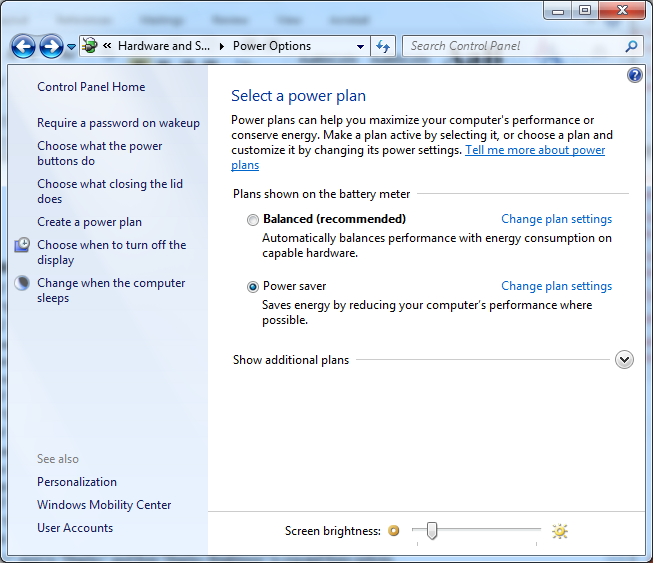Open Require a password on wakeup
653x563 pixels.
pos(118,123)
